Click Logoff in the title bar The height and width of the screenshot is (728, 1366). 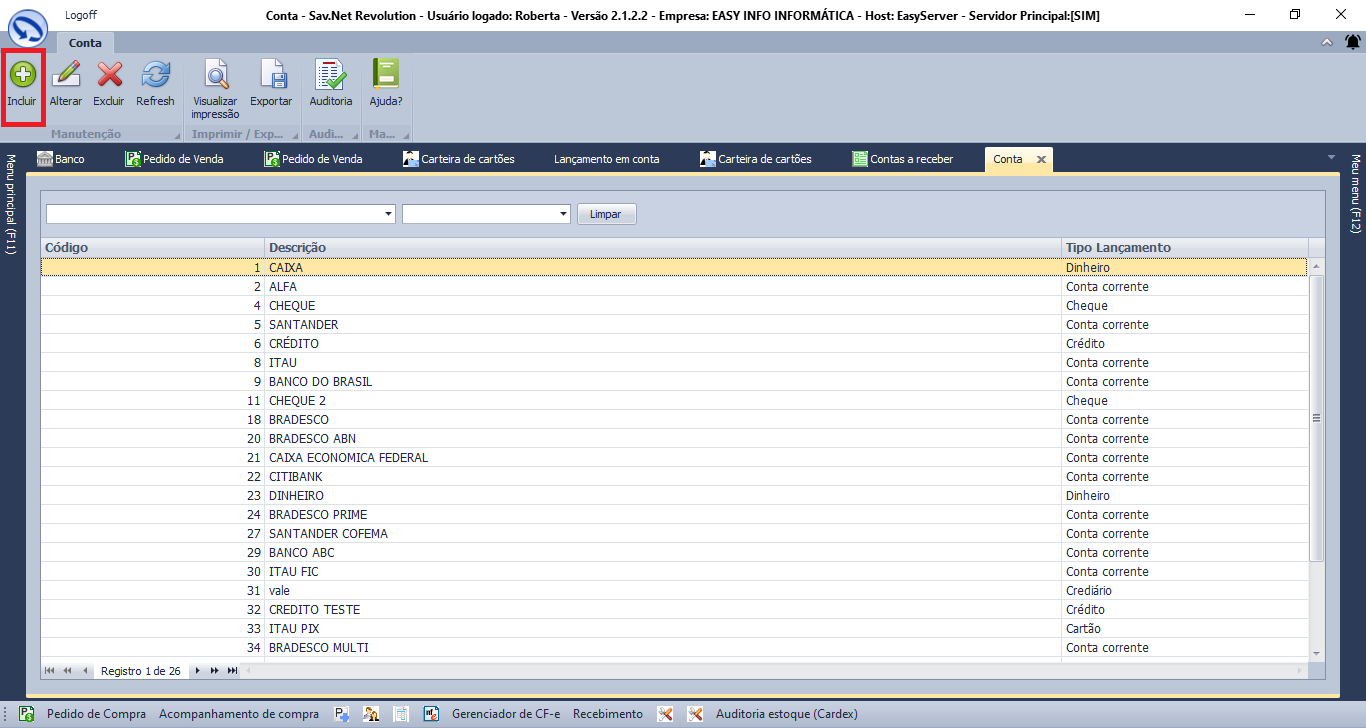click(81, 15)
